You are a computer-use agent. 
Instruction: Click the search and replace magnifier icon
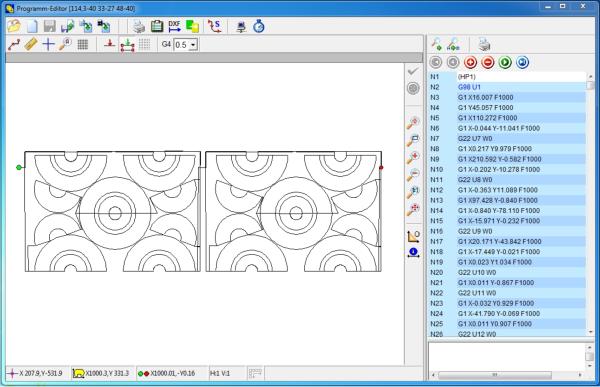click(453, 44)
